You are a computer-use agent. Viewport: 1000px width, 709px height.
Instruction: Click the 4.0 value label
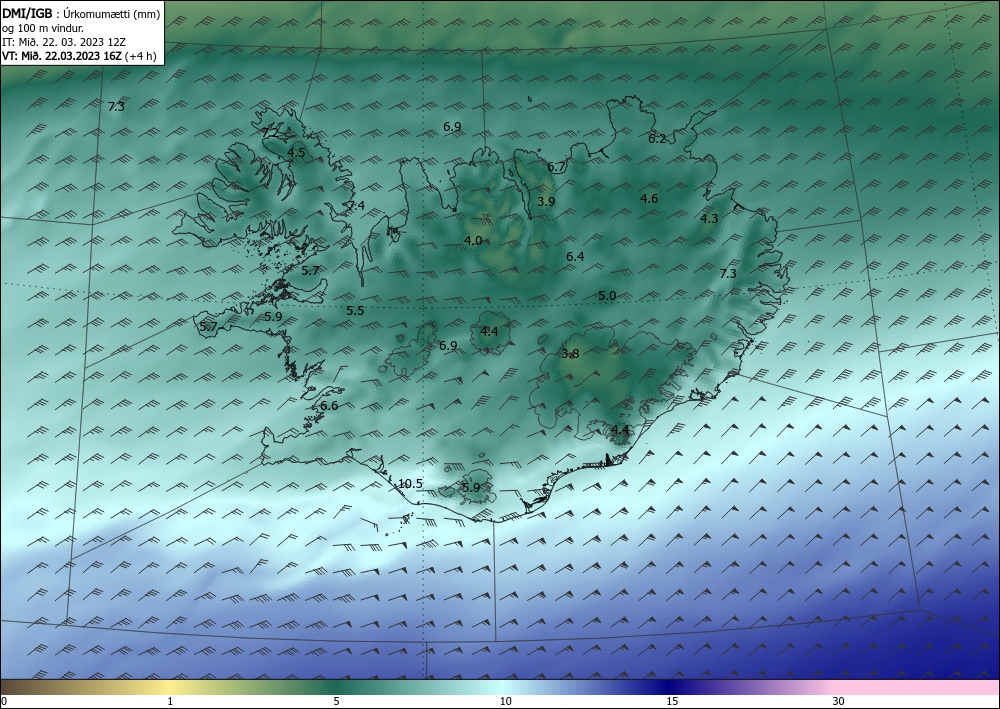[473, 241]
